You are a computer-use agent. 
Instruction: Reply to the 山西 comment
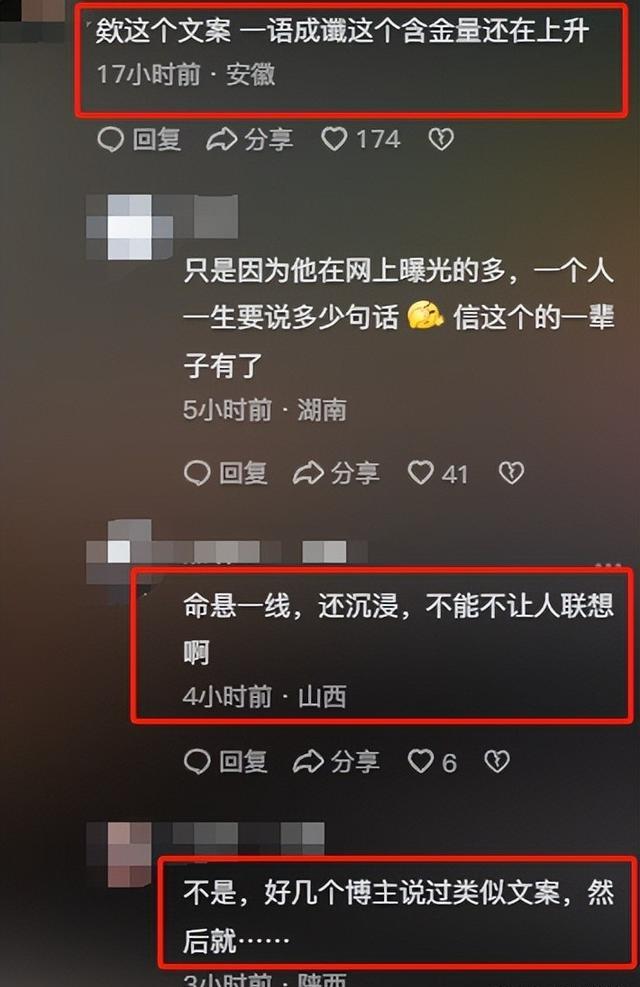(x=226, y=762)
